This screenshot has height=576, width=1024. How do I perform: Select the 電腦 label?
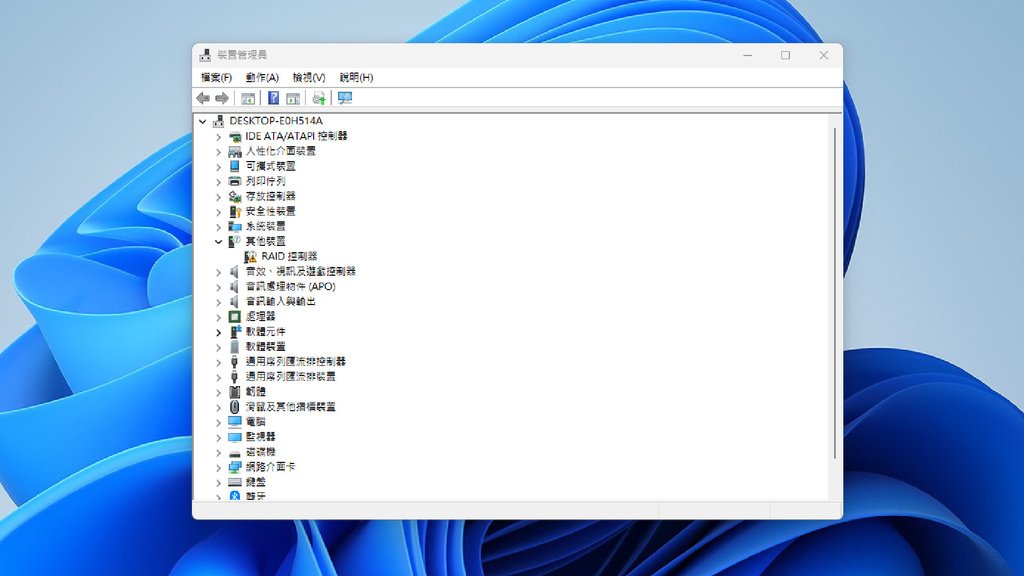(x=255, y=421)
